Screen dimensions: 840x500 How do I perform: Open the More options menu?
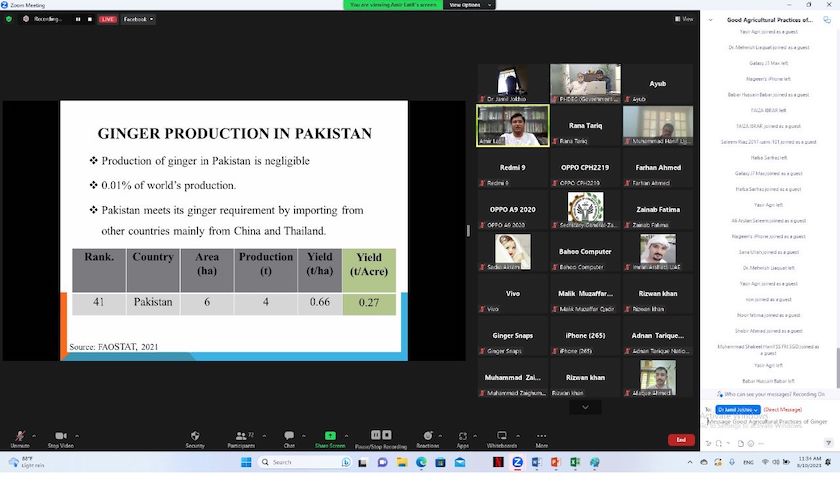click(x=541, y=436)
